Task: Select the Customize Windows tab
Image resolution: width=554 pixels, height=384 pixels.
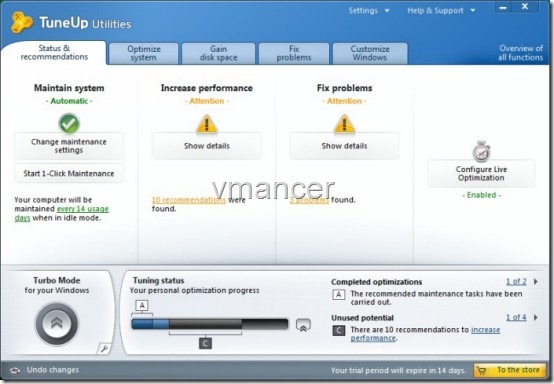Action: tap(370, 53)
